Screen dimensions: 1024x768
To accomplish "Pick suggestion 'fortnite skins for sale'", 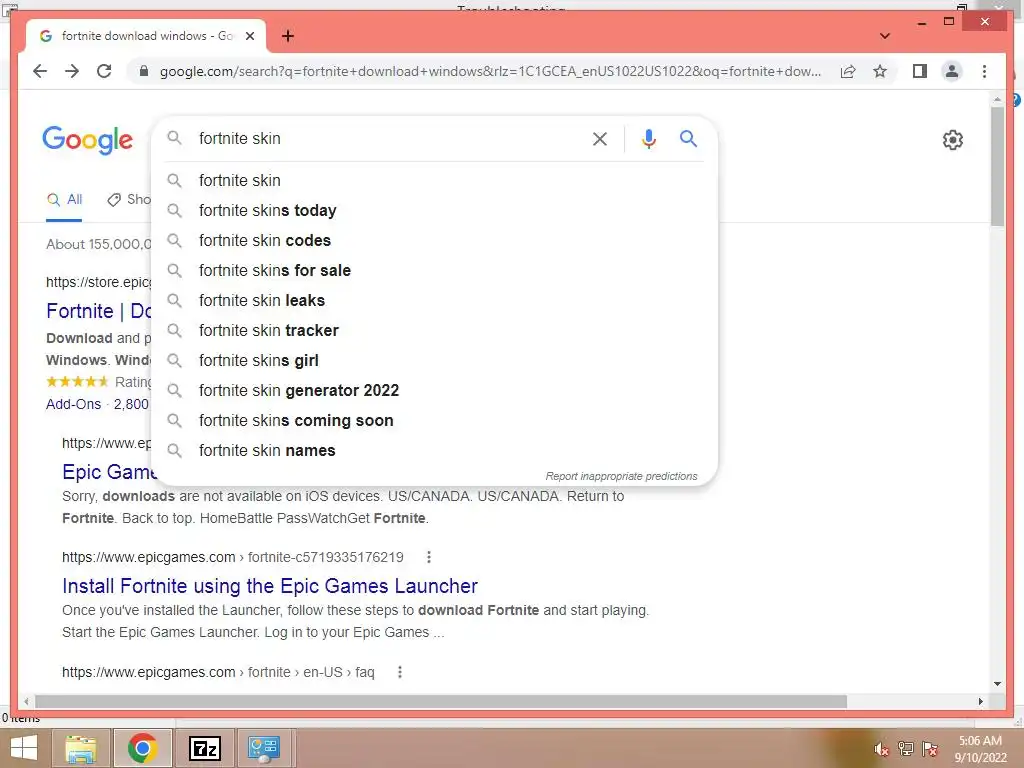I will (435, 270).
